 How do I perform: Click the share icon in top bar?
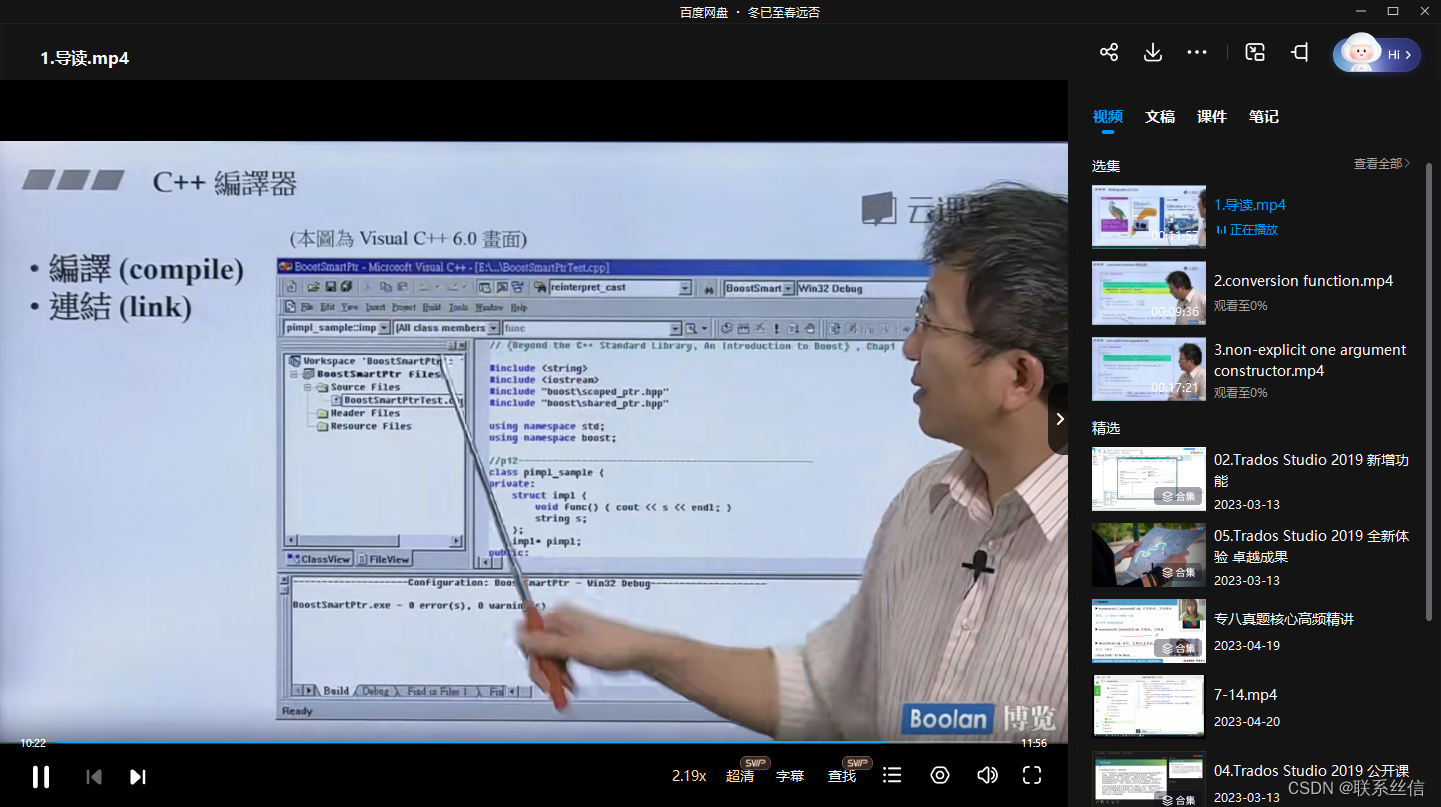(1109, 53)
